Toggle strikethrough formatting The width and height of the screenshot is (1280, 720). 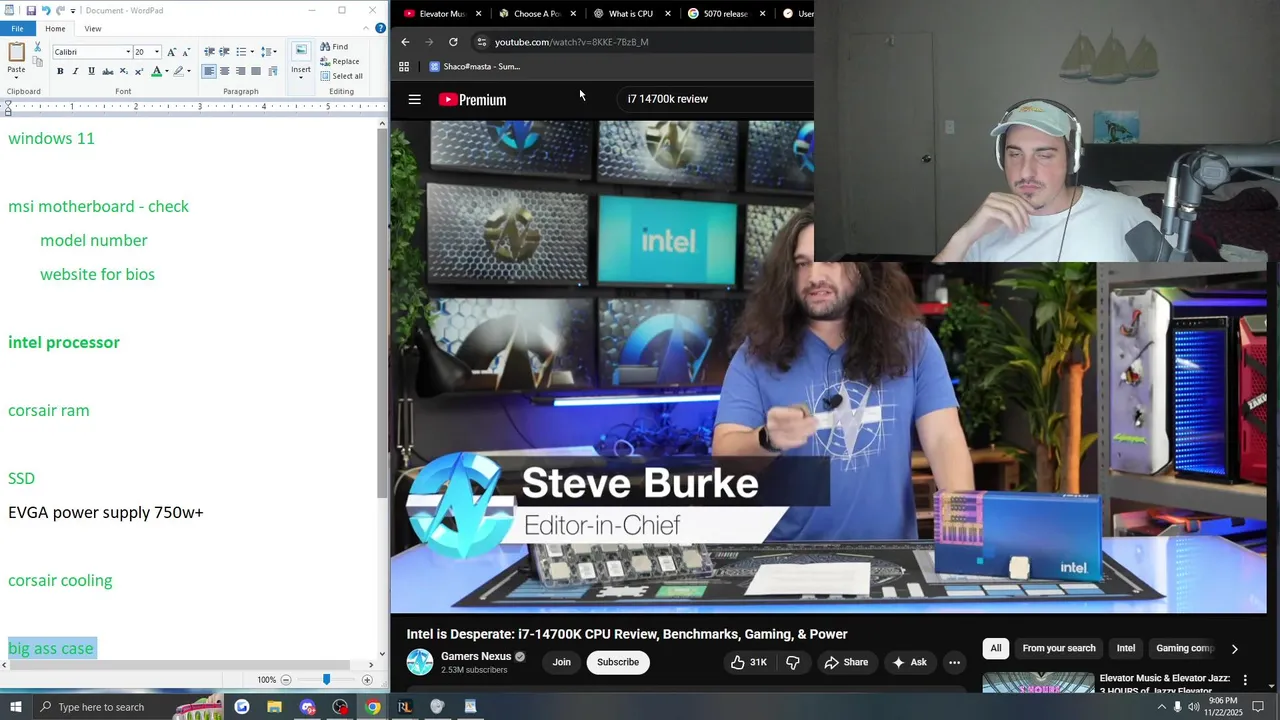[x=108, y=71]
